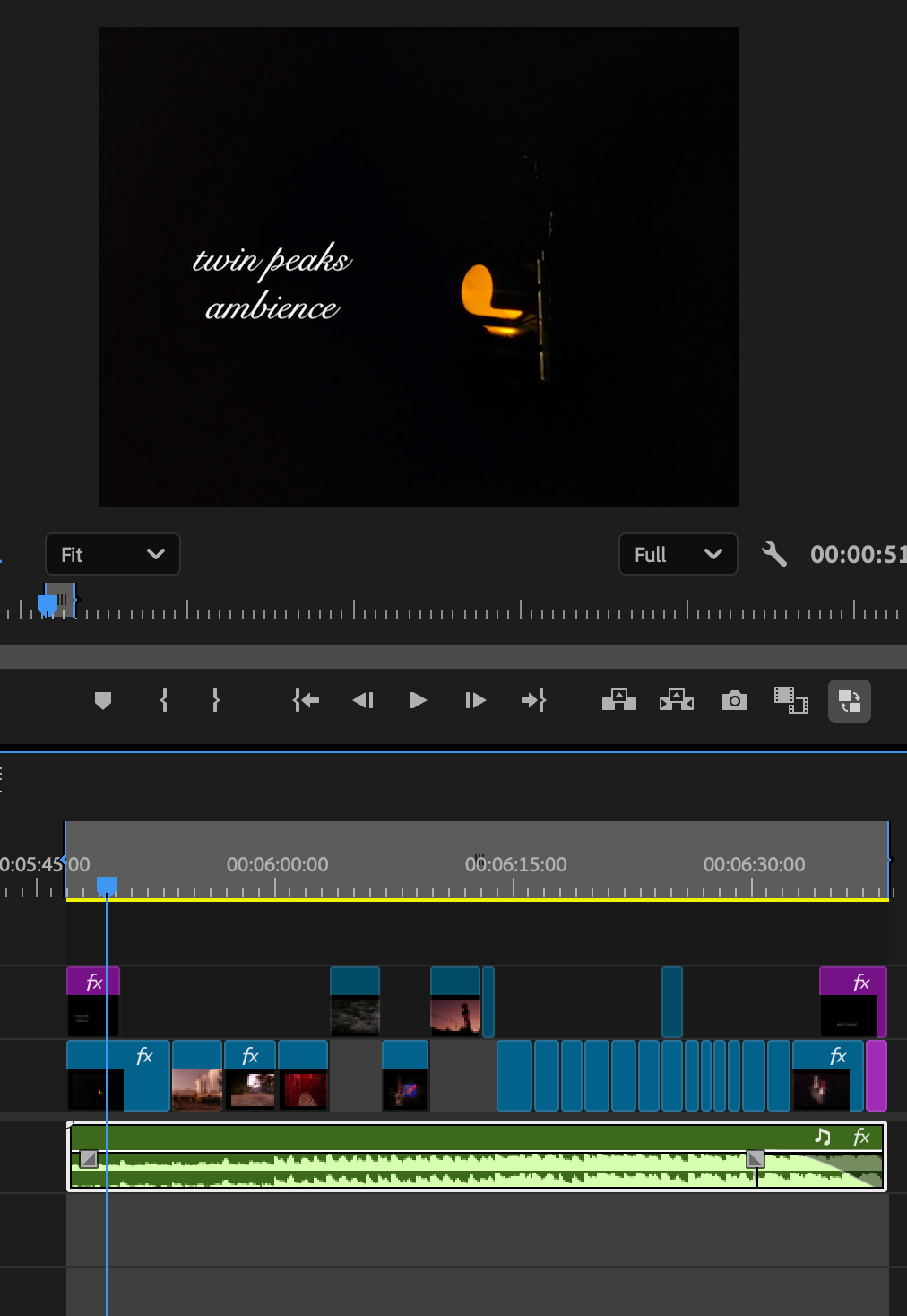Click the green audio waveform clip
This screenshot has height=1316, width=907.
478,1156
